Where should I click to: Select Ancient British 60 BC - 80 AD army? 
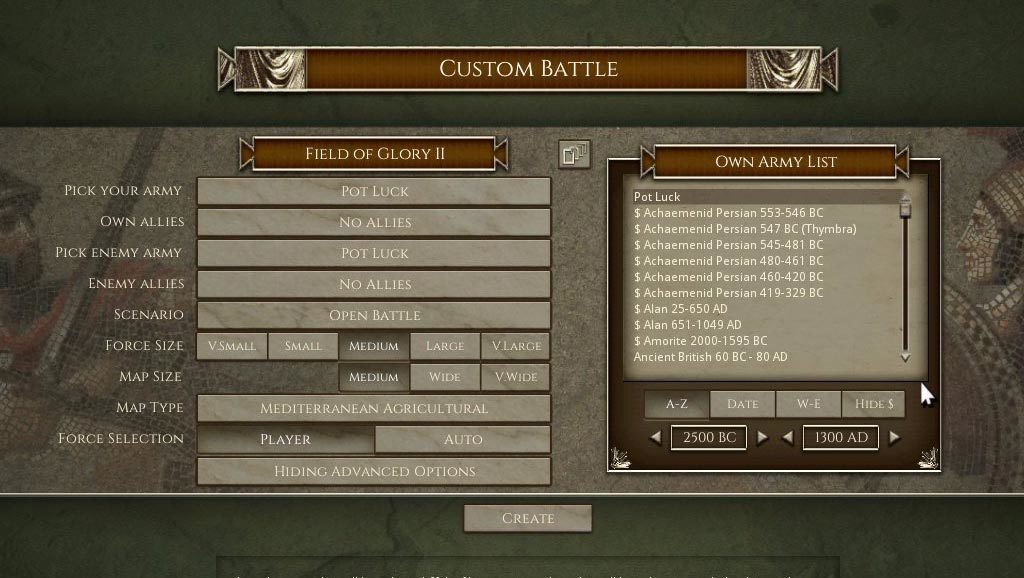[711, 357]
